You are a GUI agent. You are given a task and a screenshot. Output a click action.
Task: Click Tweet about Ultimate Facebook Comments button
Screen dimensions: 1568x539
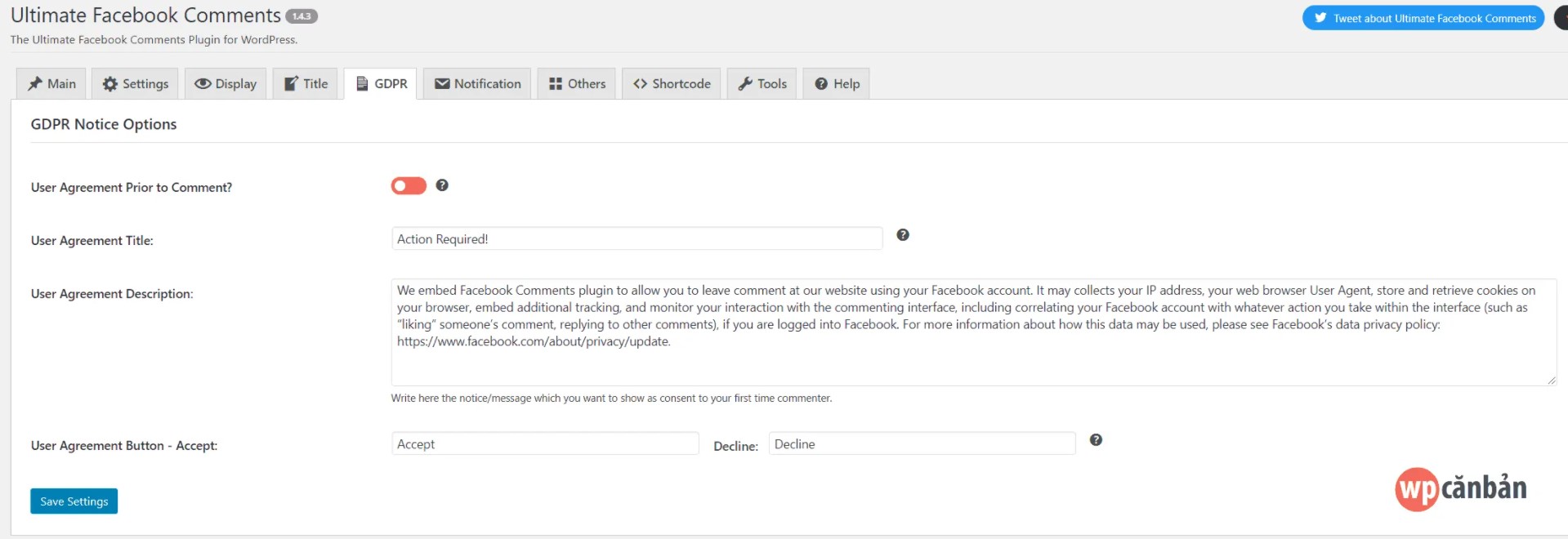[x=1423, y=18]
